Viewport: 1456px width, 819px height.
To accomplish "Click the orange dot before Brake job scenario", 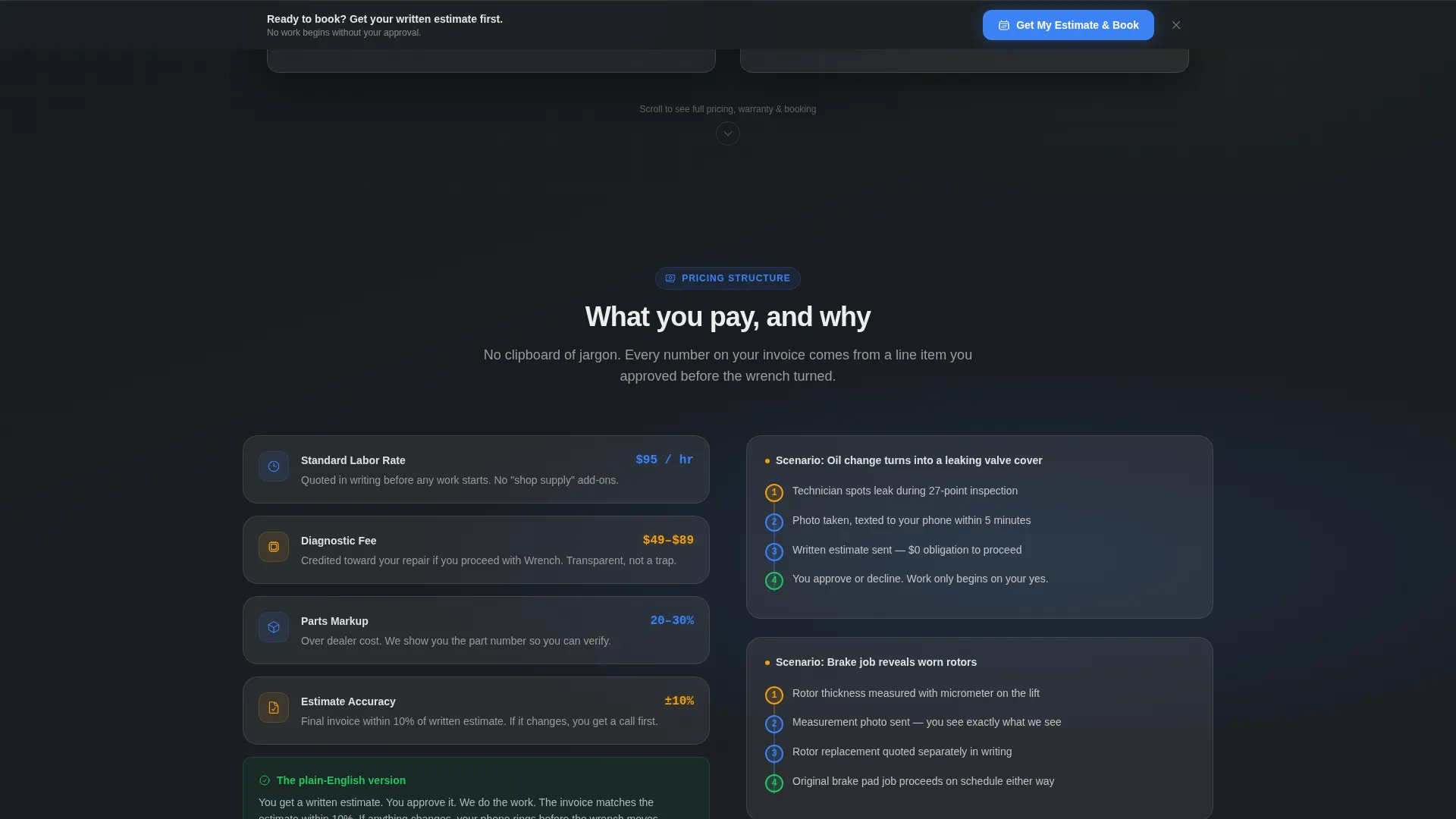I will coord(767,663).
